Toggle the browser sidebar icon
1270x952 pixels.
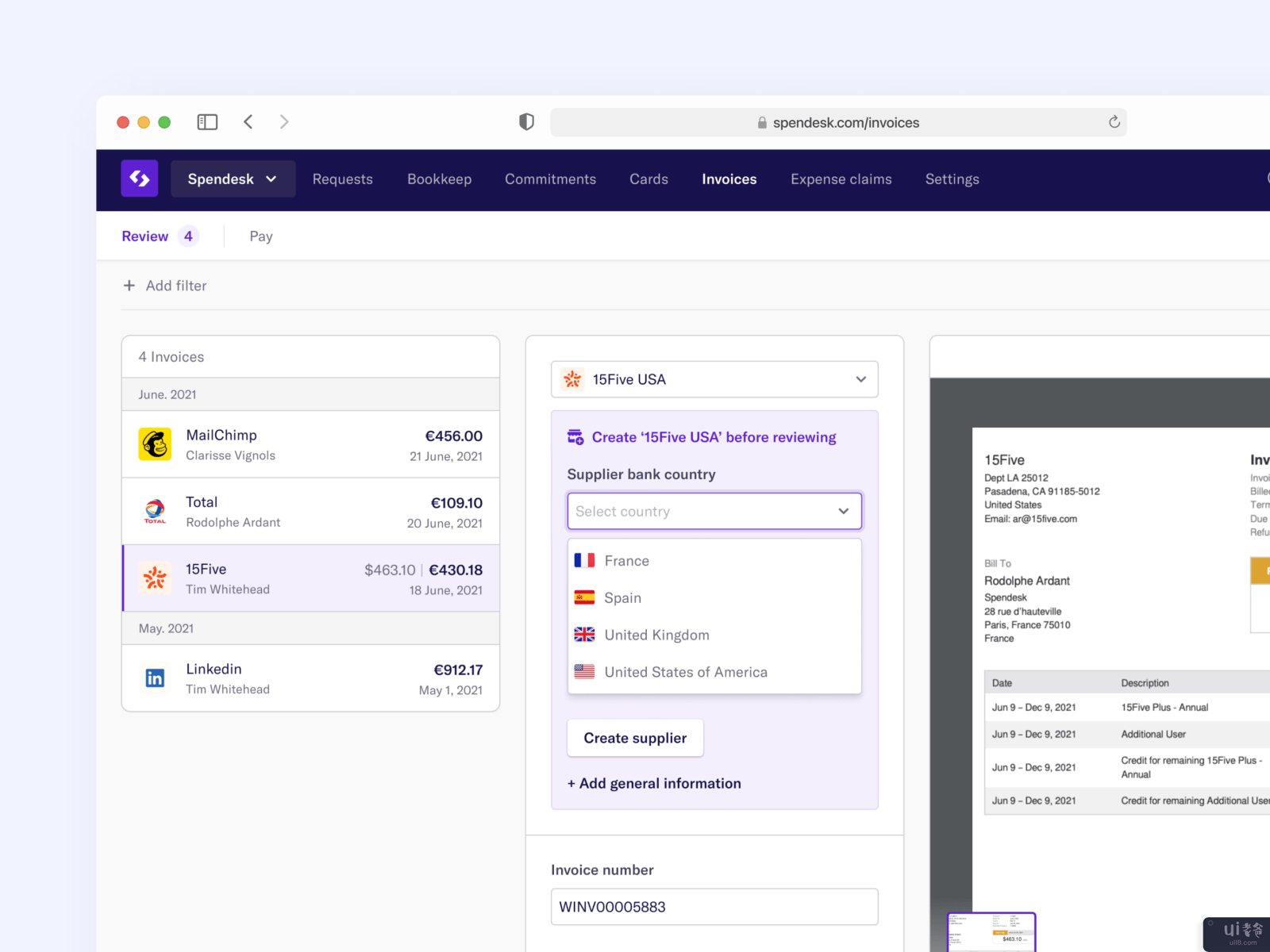pyautogui.click(x=207, y=121)
